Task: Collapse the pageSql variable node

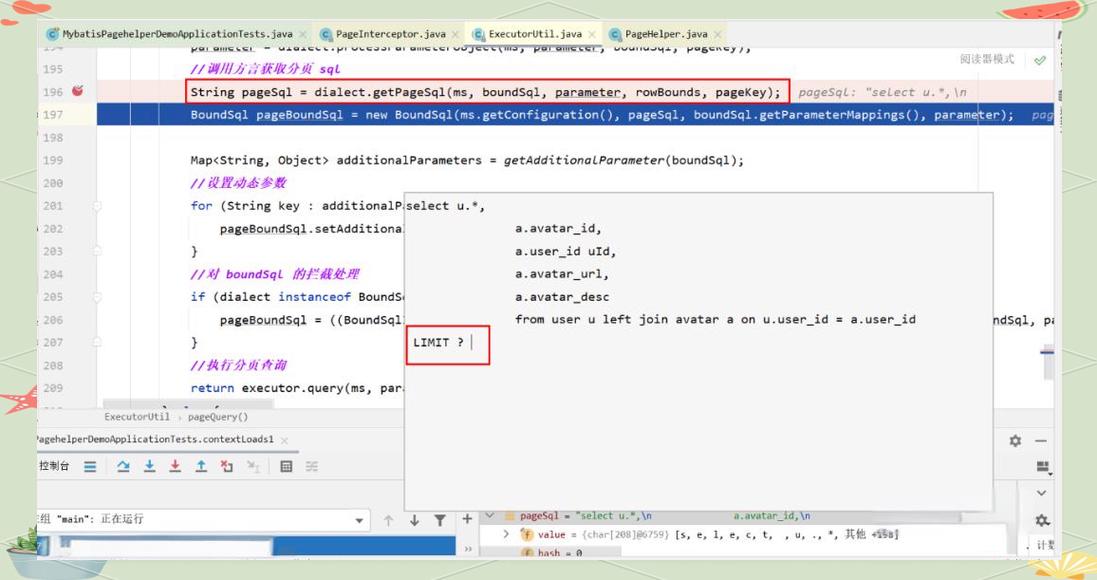Action: click(x=489, y=516)
